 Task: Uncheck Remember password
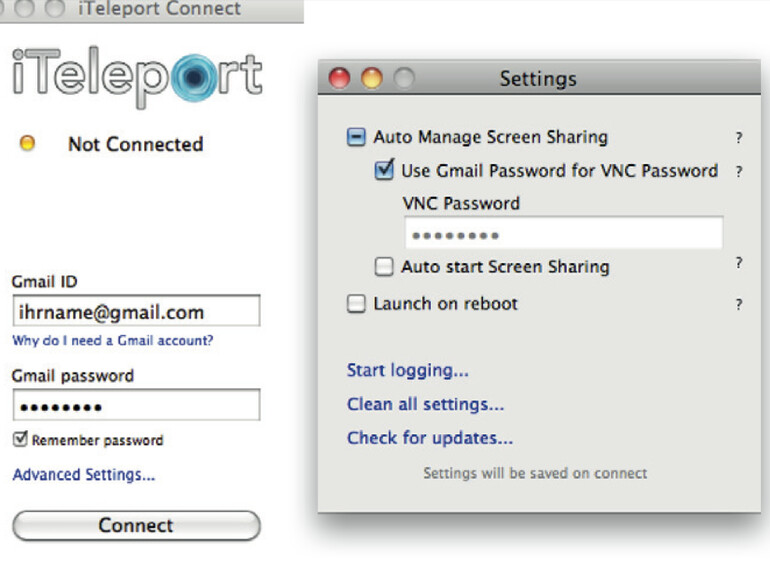20,439
